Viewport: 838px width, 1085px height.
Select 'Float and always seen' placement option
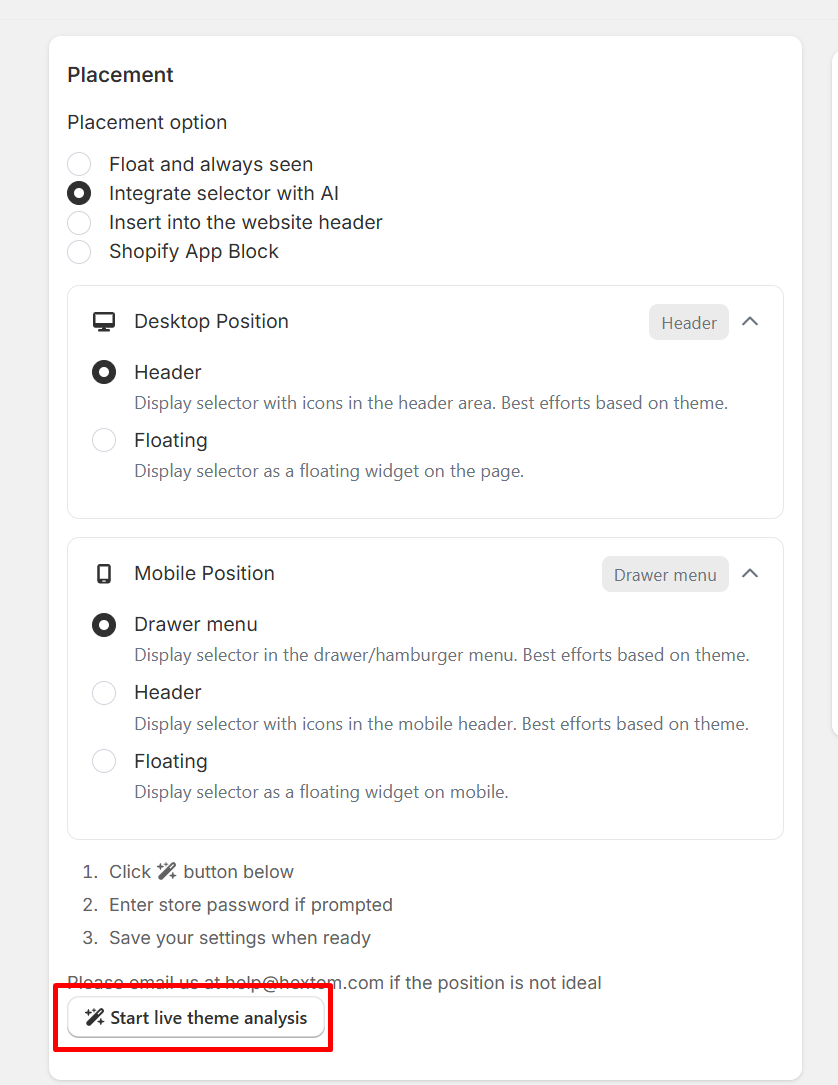point(79,164)
